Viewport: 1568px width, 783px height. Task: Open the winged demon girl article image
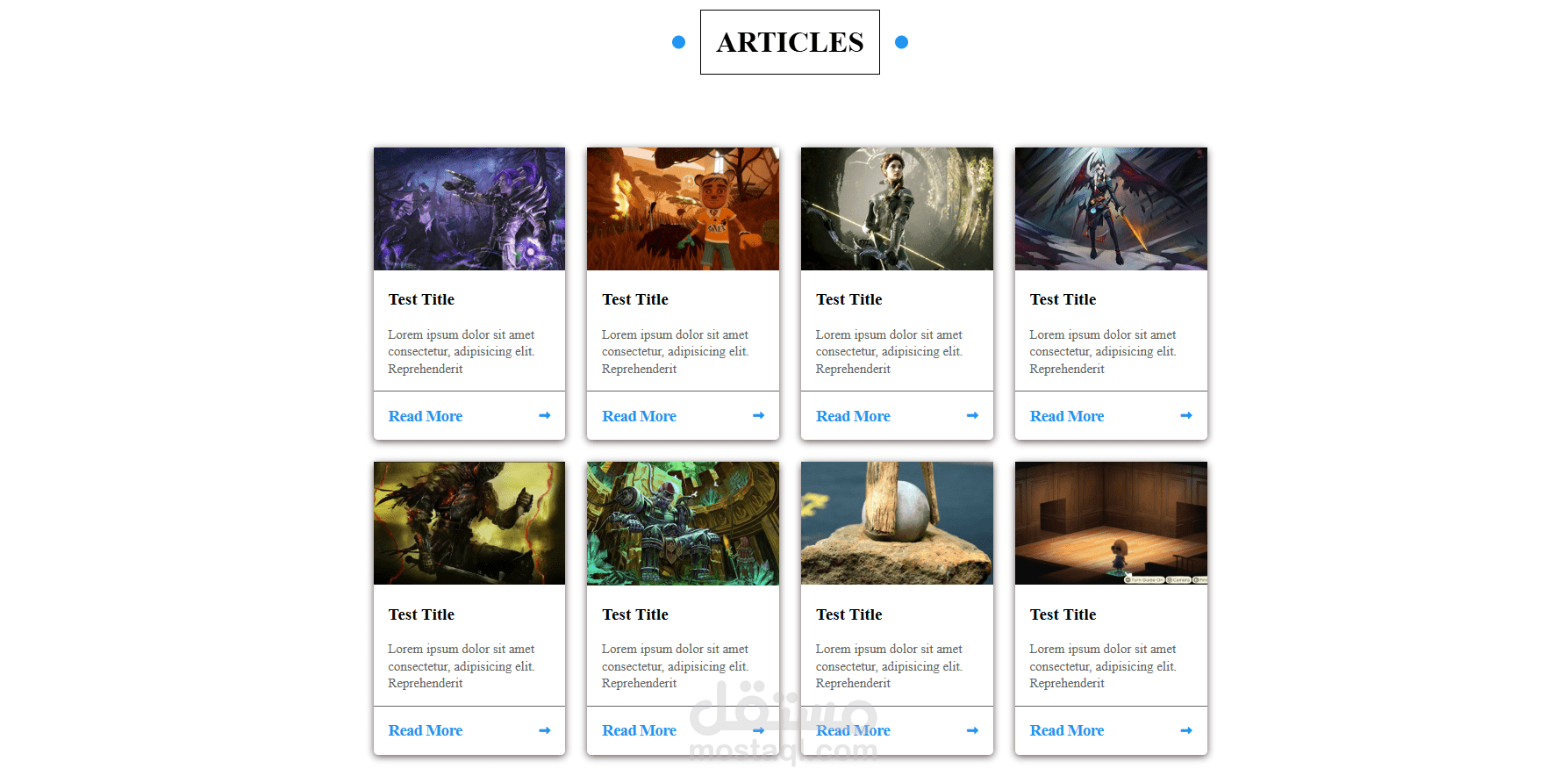coord(1111,209)
